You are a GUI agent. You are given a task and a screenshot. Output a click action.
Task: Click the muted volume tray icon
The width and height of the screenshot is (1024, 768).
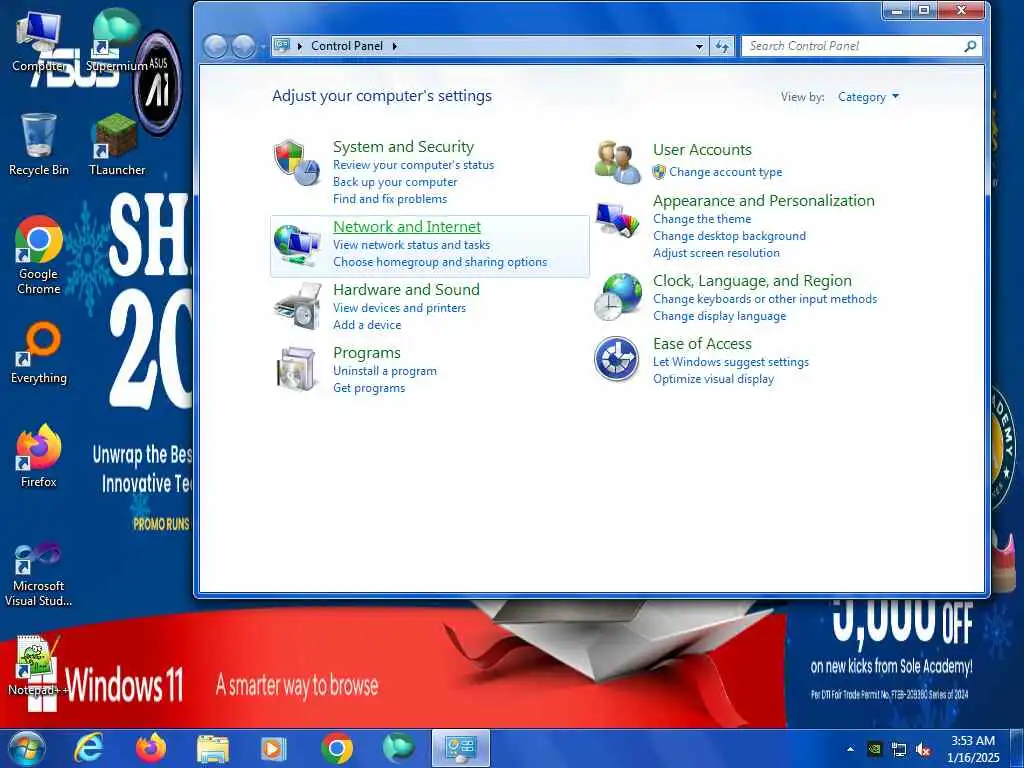point(923,749)
